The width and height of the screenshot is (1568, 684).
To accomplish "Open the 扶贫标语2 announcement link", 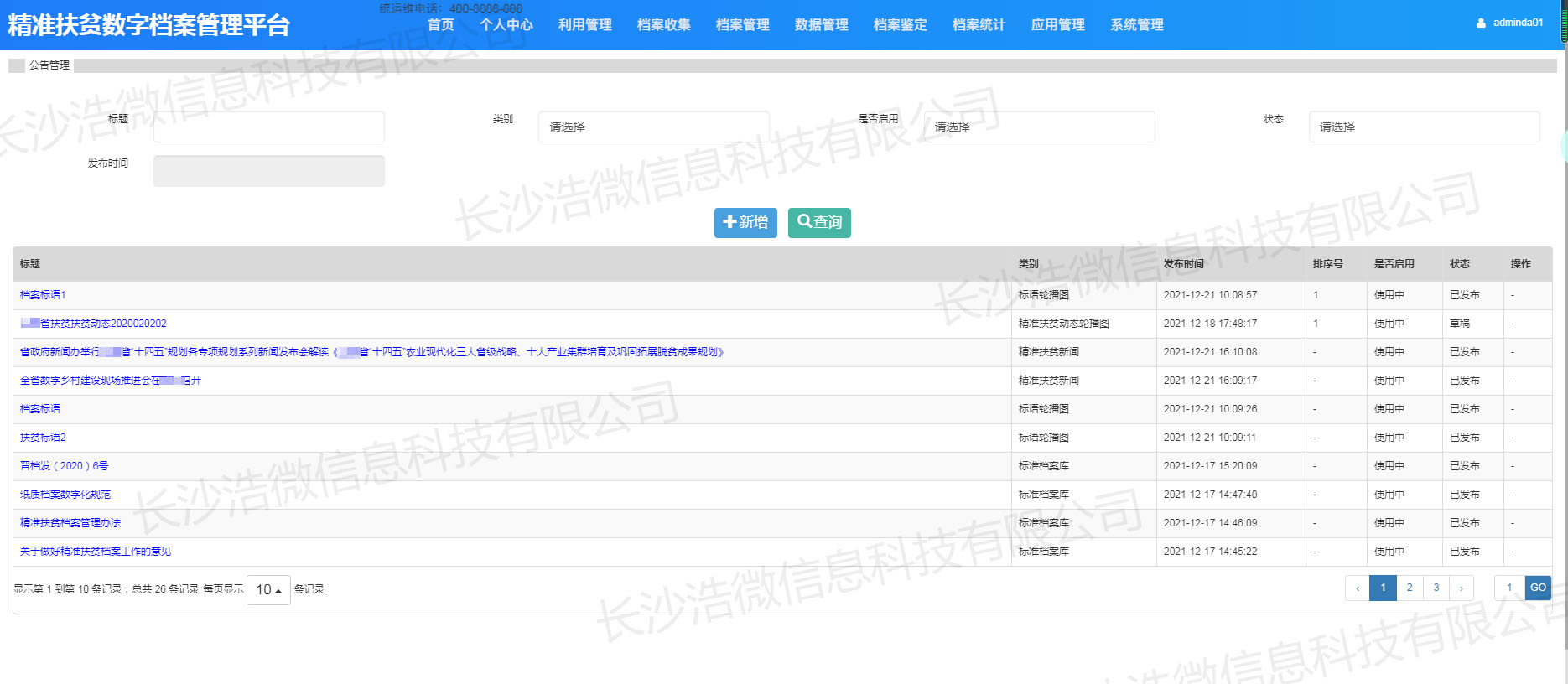I will 43,438.
